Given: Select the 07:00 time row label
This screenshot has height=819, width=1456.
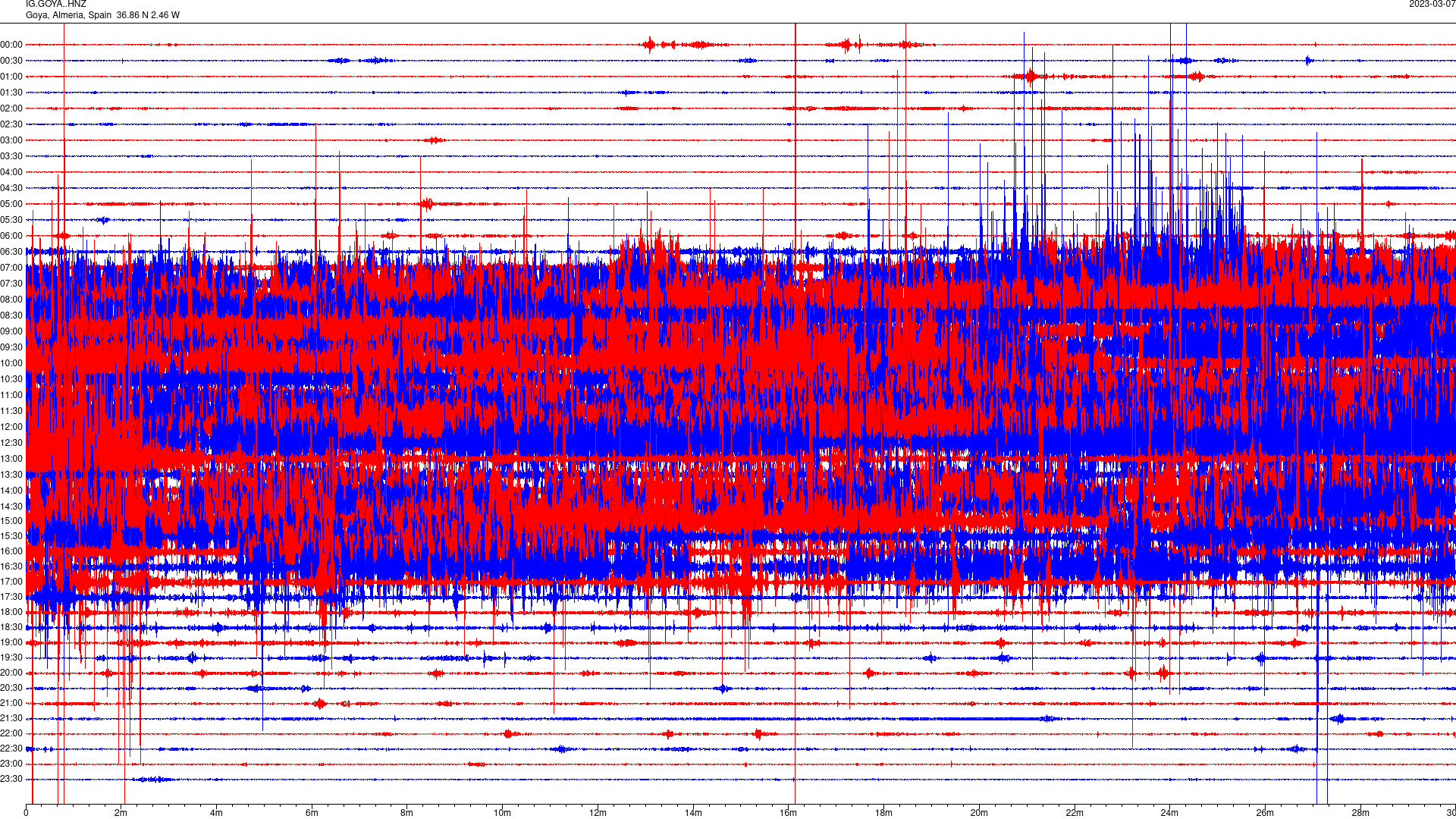Looking at the screenshot, I should [11, 268].
